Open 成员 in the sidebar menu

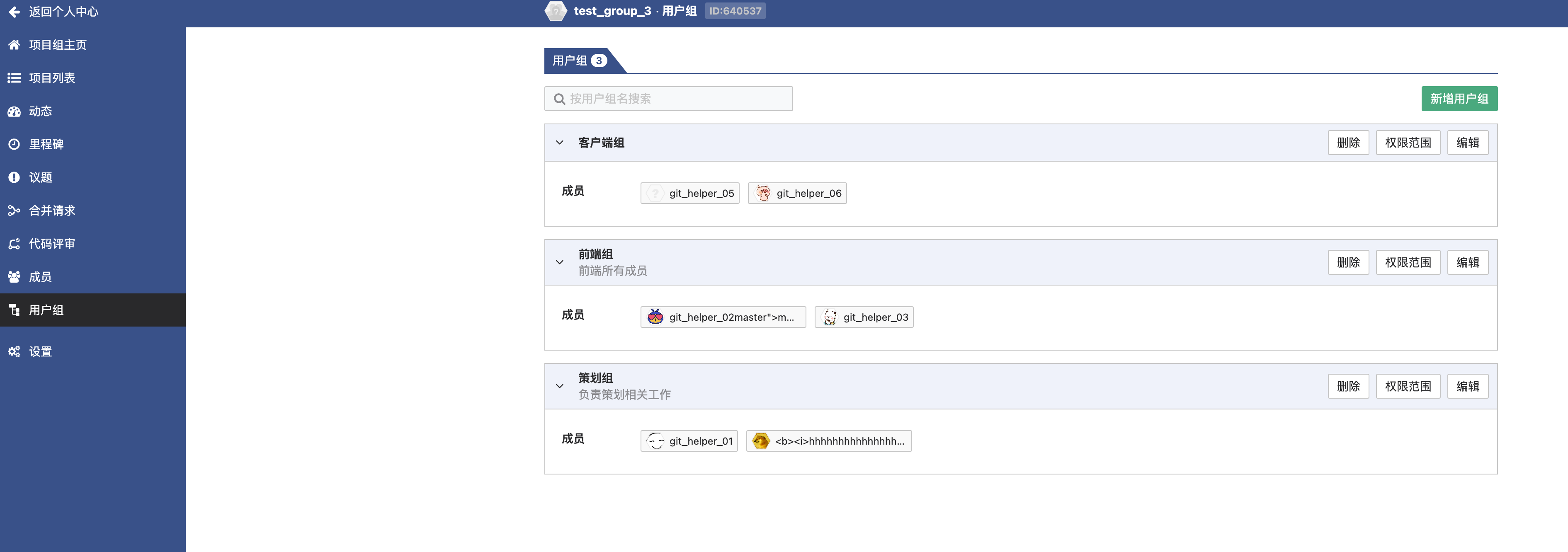coord(40,277)
